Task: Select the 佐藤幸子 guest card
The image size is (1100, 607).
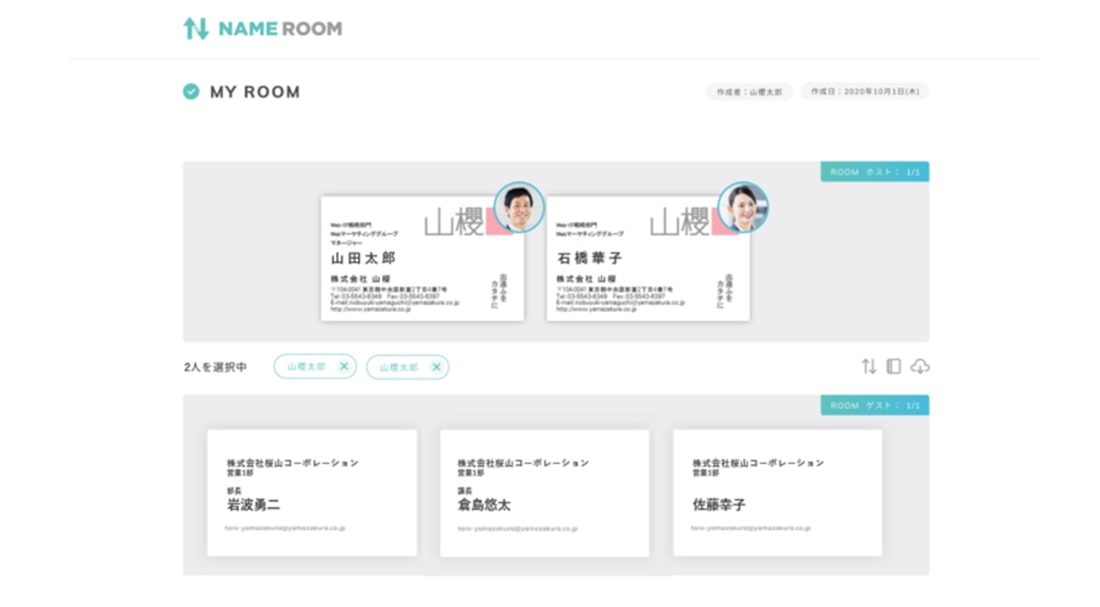Action: pos(777,493)
